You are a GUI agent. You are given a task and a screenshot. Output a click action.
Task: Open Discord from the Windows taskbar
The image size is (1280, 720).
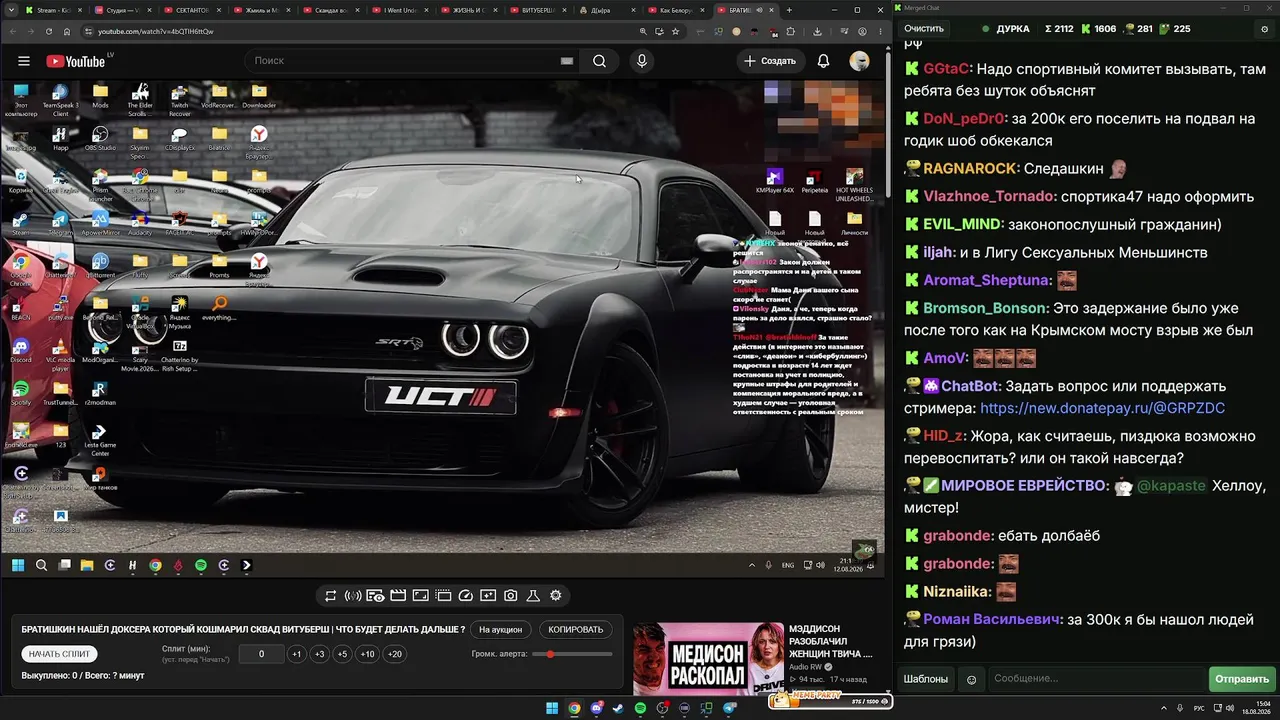[x=597, y=708]
